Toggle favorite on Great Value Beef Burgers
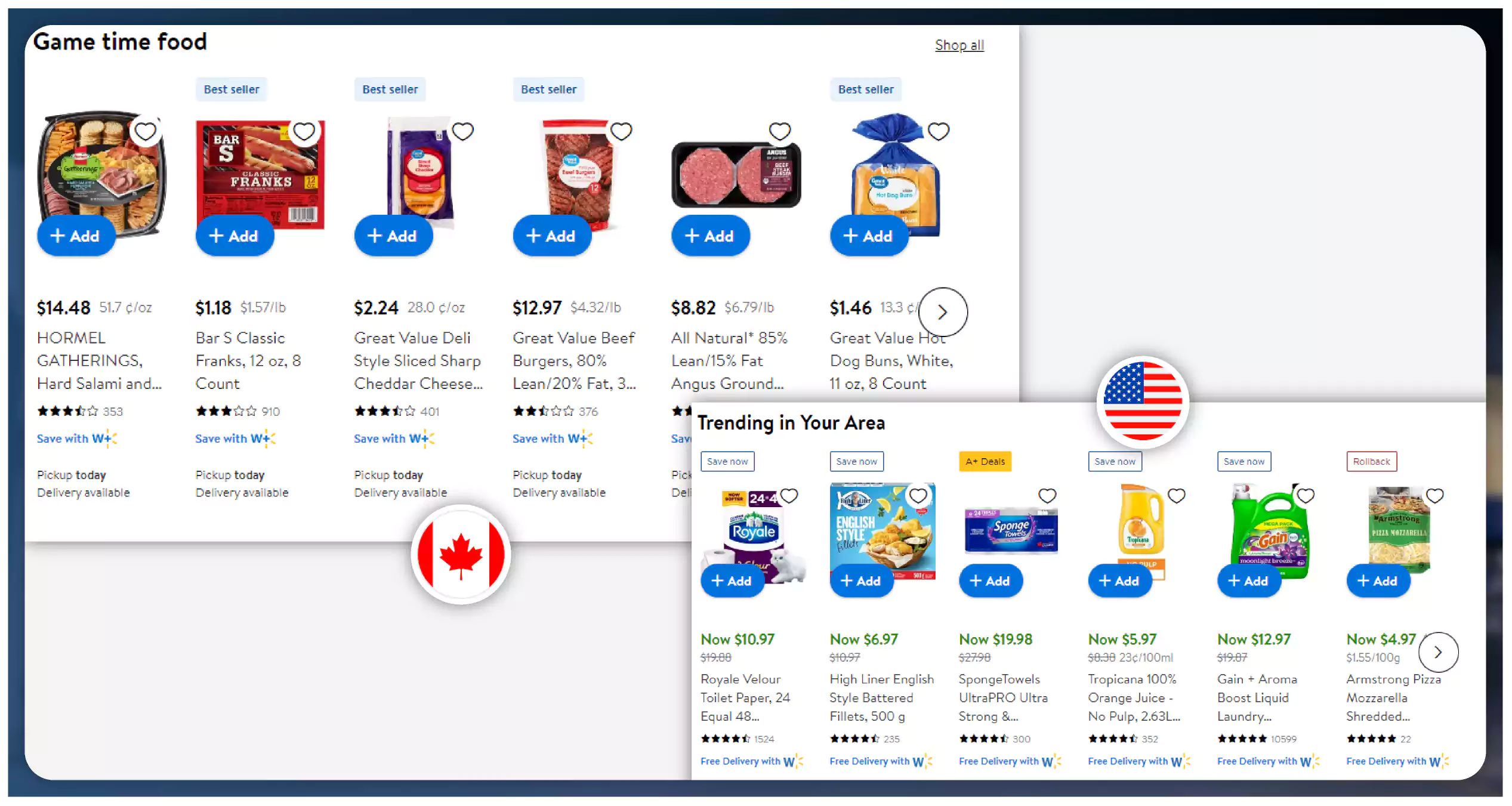This screenshot has width=1512, height=806. (x=621, y=131)
